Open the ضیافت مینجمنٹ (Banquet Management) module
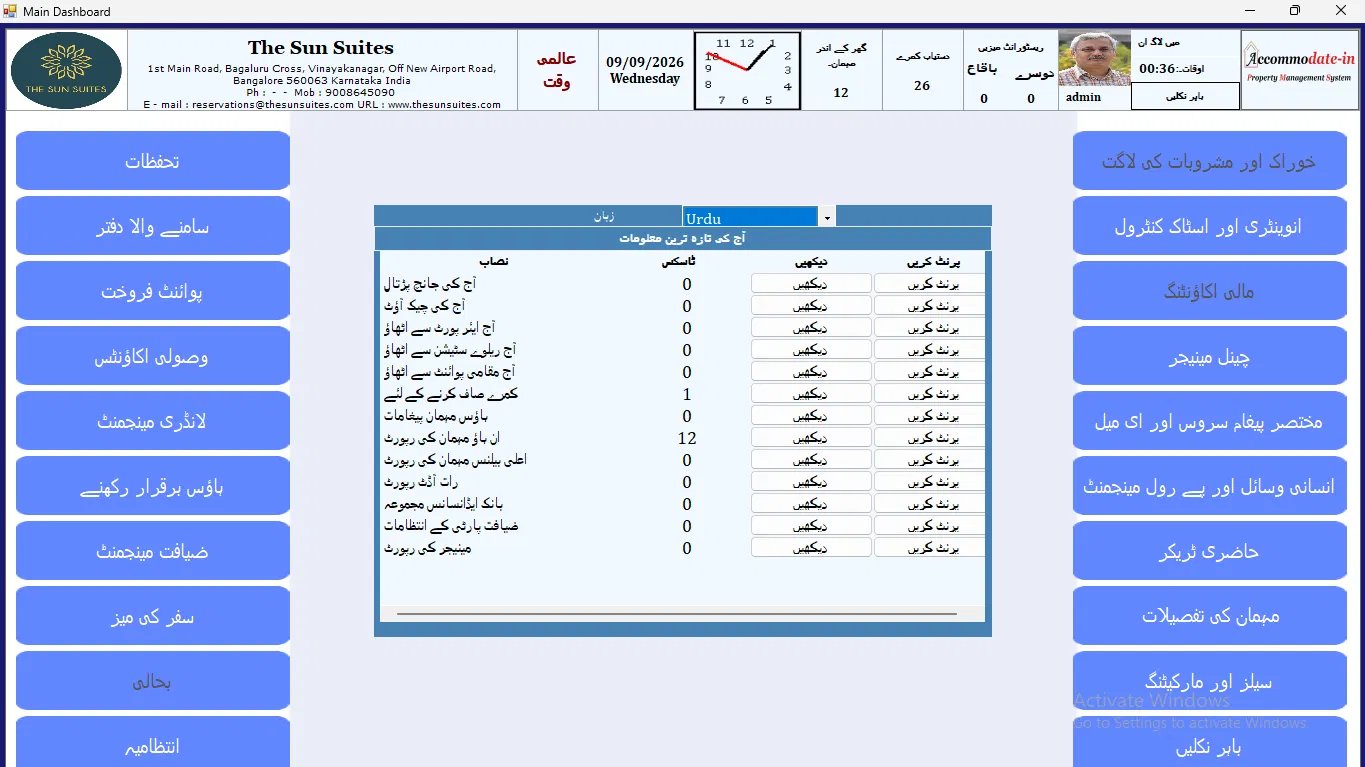Viewport: 1365px width, 767px height. [x=153, y=551]
